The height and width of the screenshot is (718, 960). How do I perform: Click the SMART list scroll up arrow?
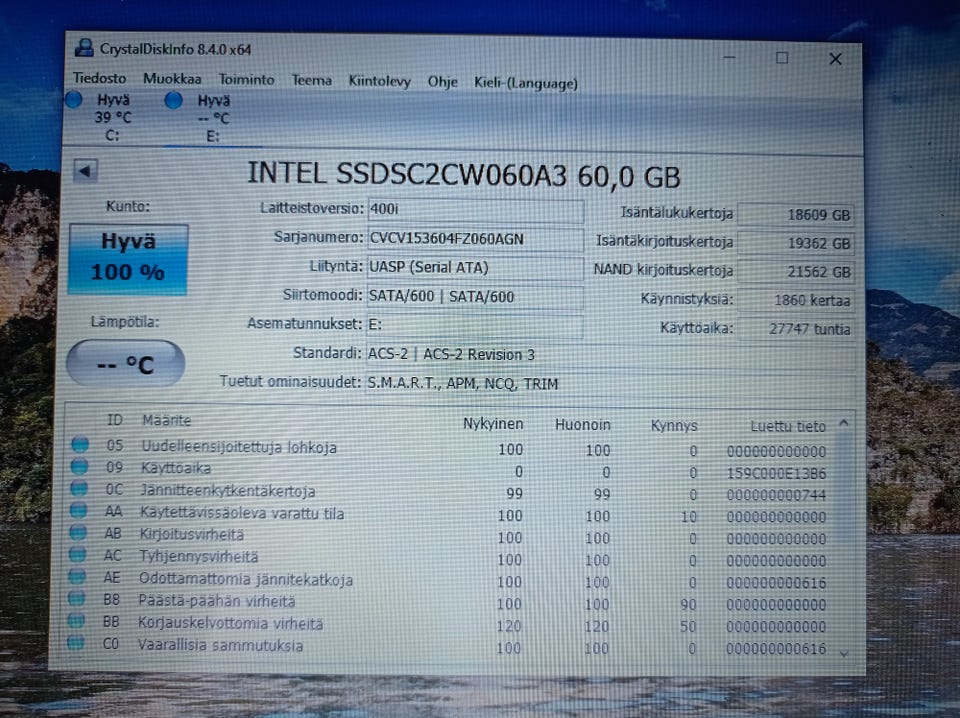pos(844,422)
